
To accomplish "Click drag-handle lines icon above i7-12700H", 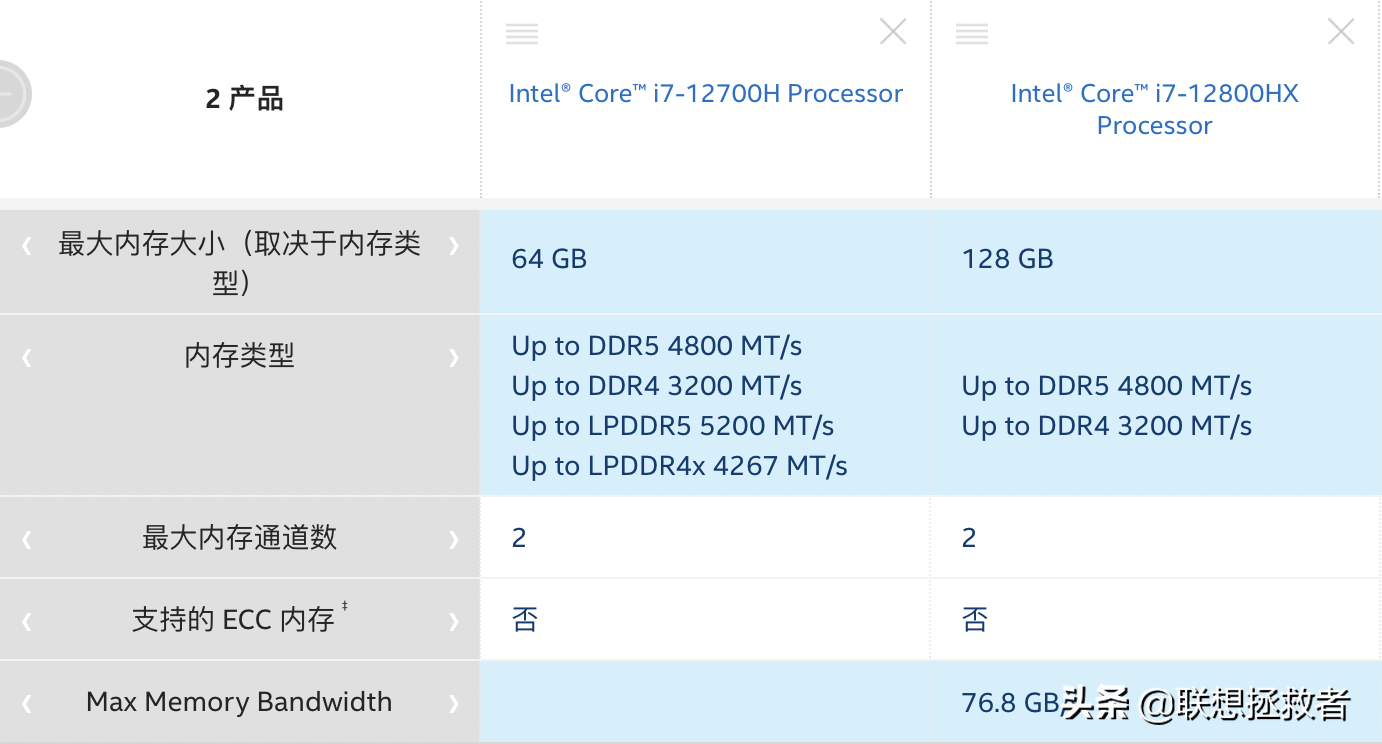I will (x=522, y=33).
